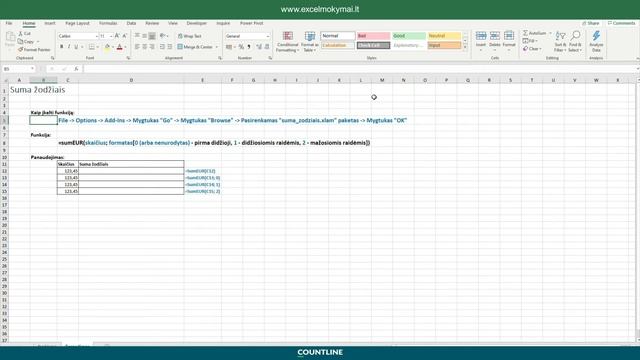Image resolution: width=640 pixels, height=360 pixels.
Task: Open Find & Select menu
Action: (x=575, y=42)
